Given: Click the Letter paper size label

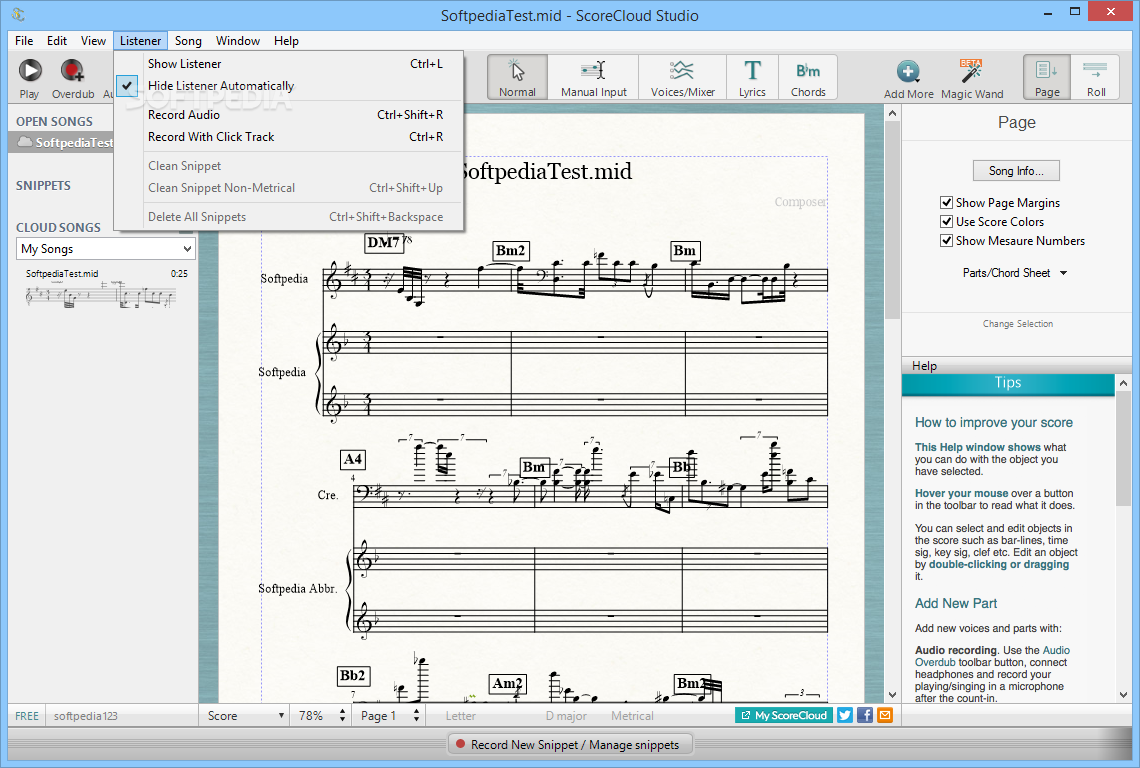Looking at the screenshot, I should coord(461,716).
